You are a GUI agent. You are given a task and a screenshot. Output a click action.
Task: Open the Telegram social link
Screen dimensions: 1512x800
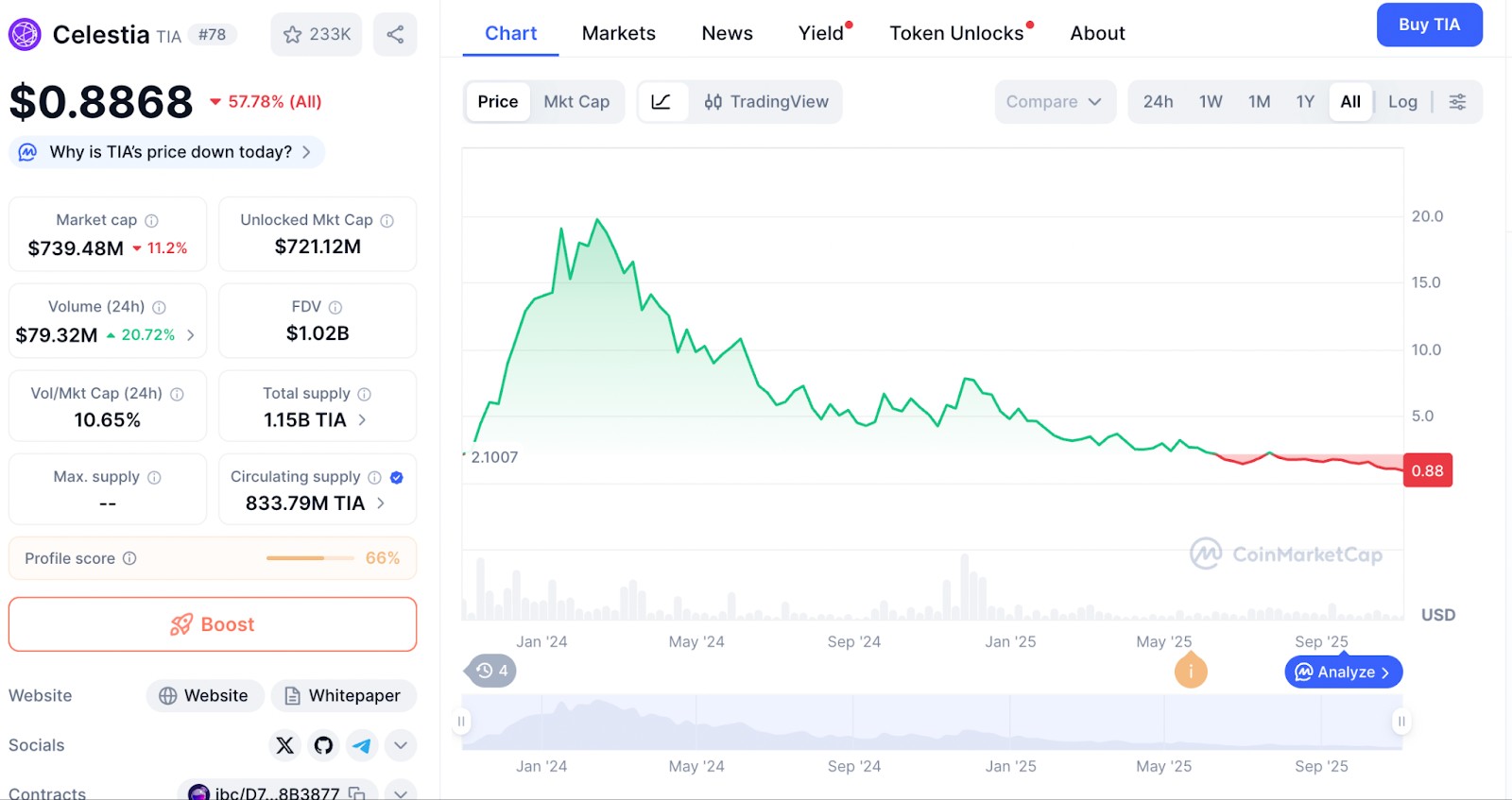pos(362,745)
